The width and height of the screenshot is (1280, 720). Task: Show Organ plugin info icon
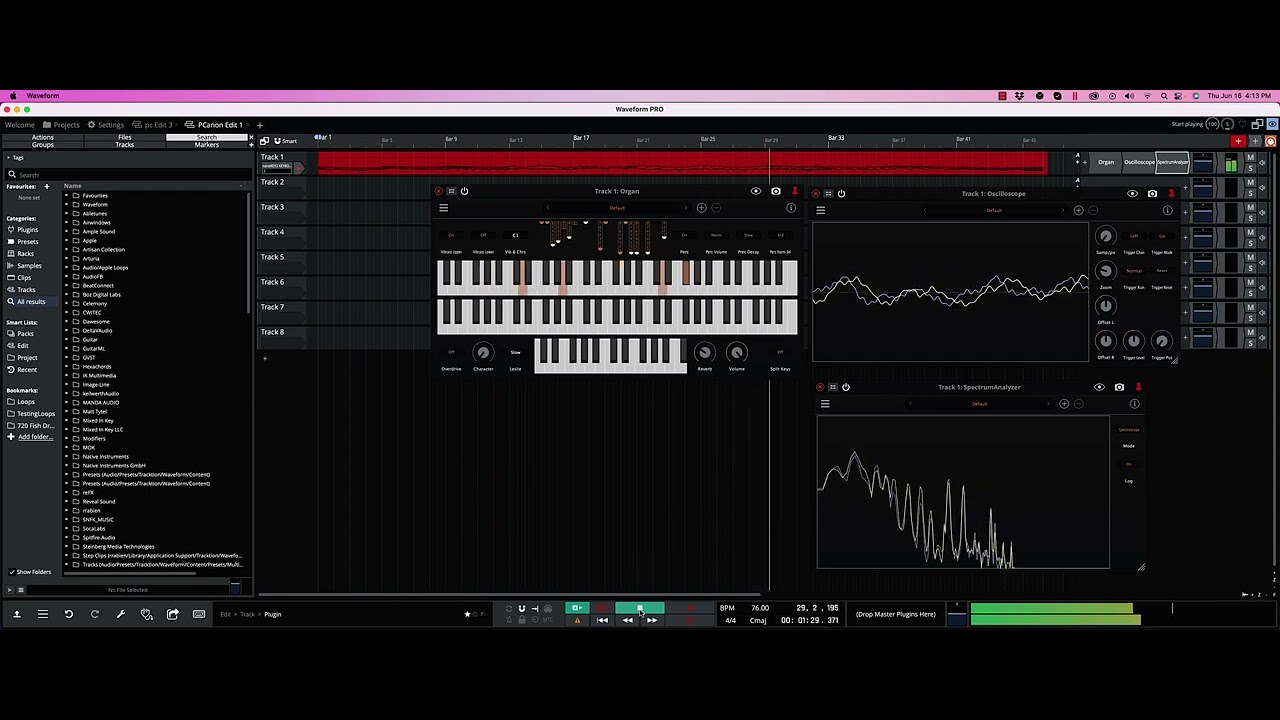[x=791, y=208]
